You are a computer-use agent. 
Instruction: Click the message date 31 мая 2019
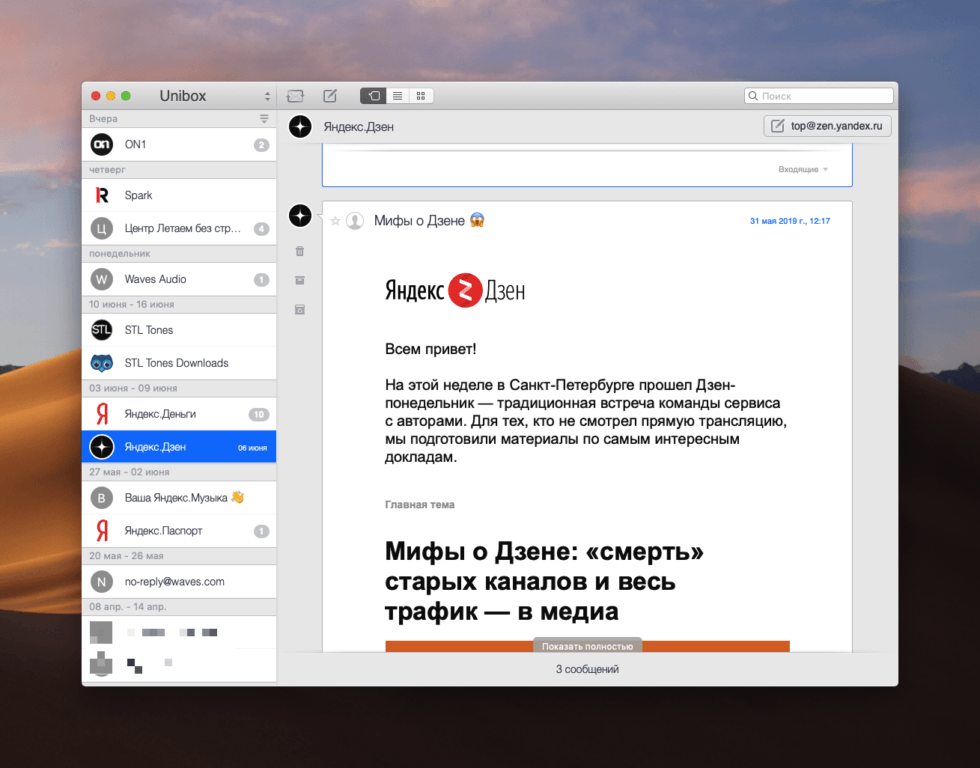pos(789,221)
